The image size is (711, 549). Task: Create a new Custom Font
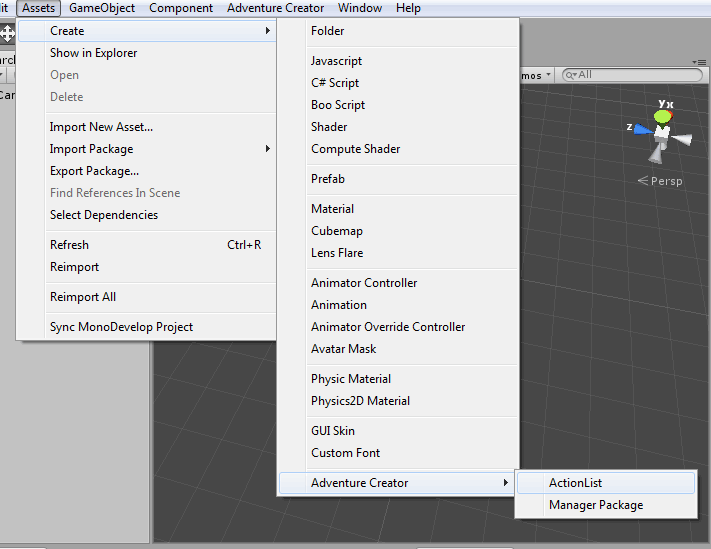point(398,453)
